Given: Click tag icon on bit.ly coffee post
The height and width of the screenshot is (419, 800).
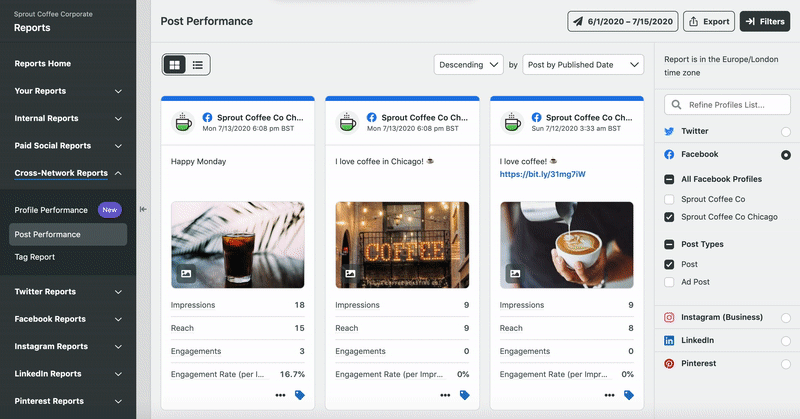Looking at the screenshot, I should (629, 395).
